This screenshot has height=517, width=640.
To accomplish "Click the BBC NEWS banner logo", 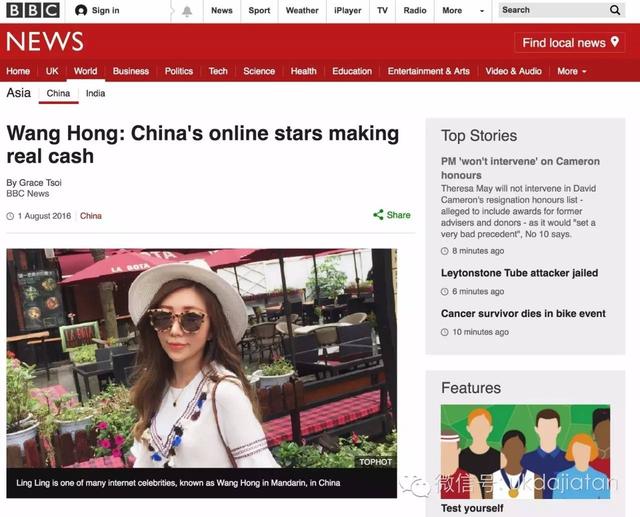I will click(x=45, y=42).
